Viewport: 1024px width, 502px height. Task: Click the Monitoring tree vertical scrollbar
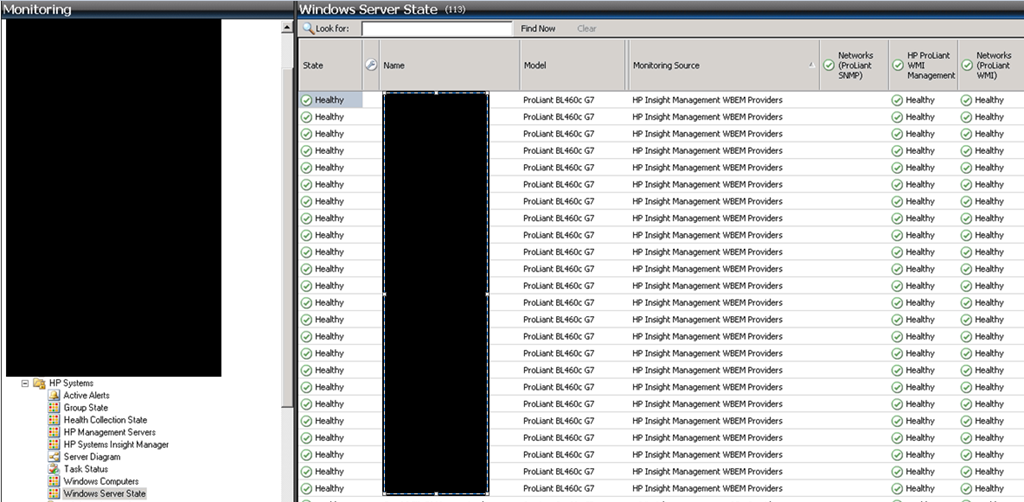(x=288, y=200)
